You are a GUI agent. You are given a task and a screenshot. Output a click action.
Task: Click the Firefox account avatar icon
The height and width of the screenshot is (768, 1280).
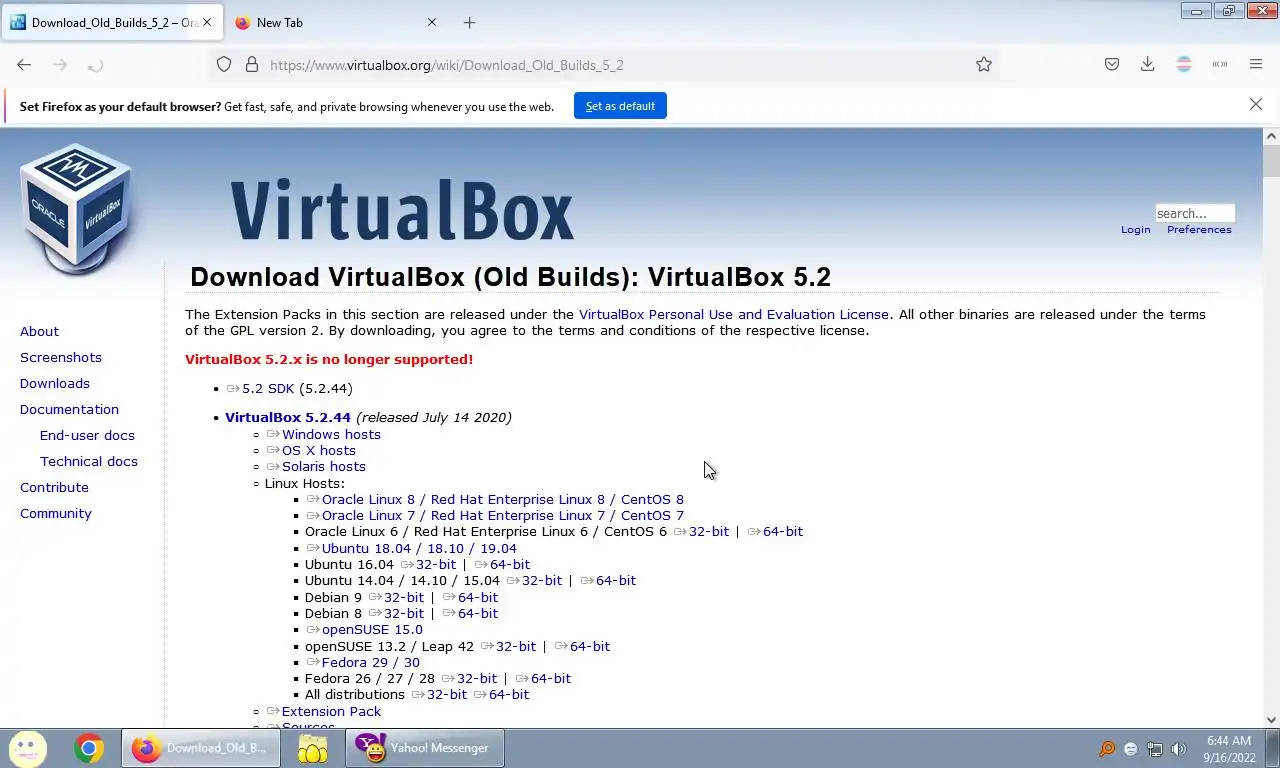point(1184,64)
